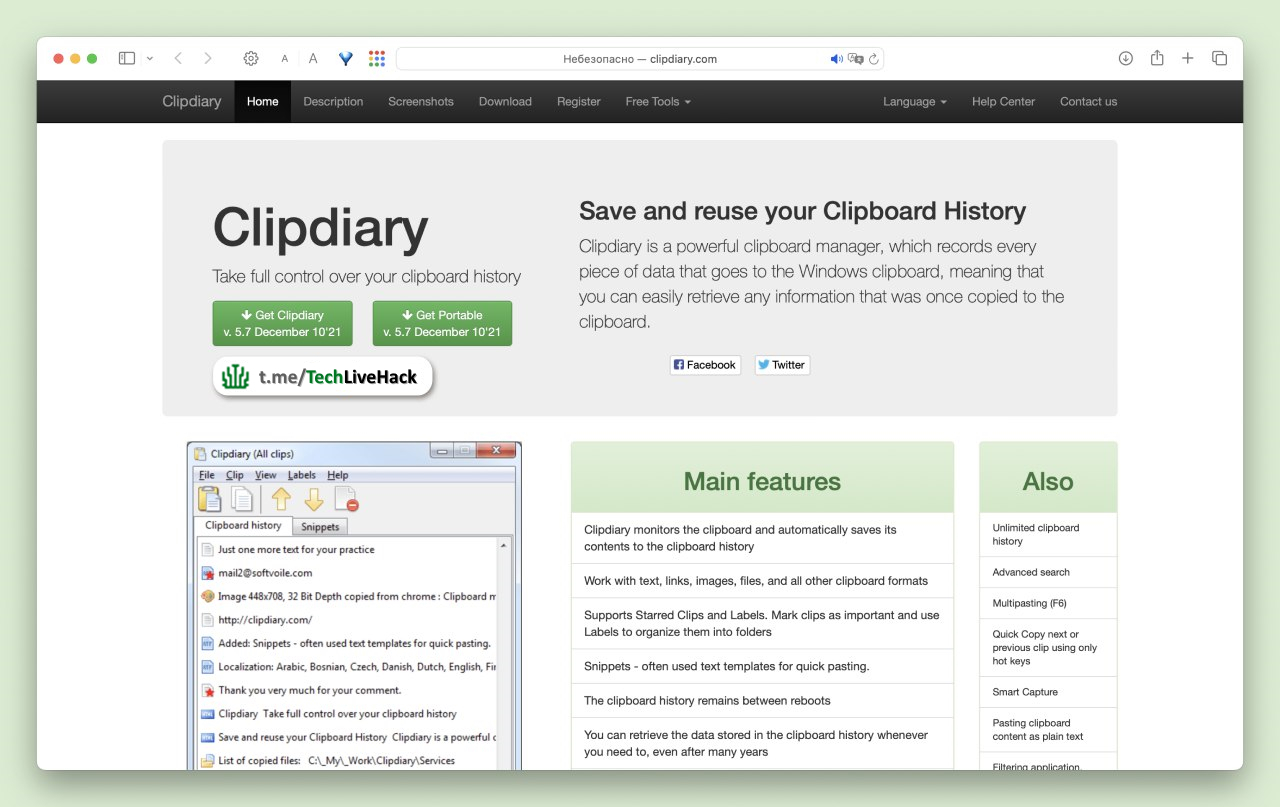1280x807 pixels.
Task: Click the yellow up arrow icon
Action: (281, 499)
